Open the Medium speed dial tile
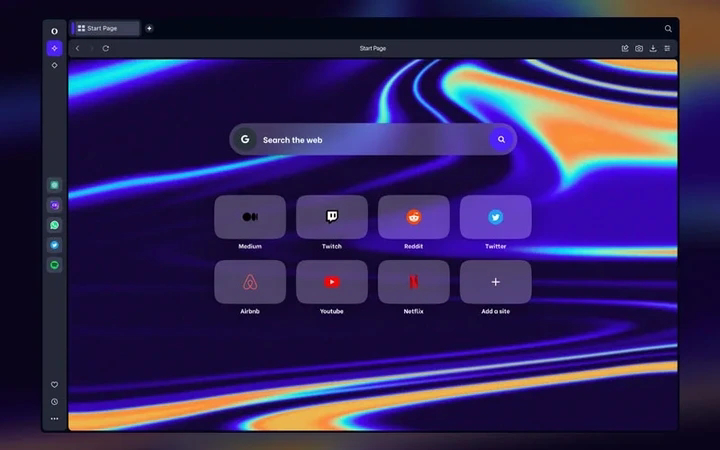 coord(250,217)
